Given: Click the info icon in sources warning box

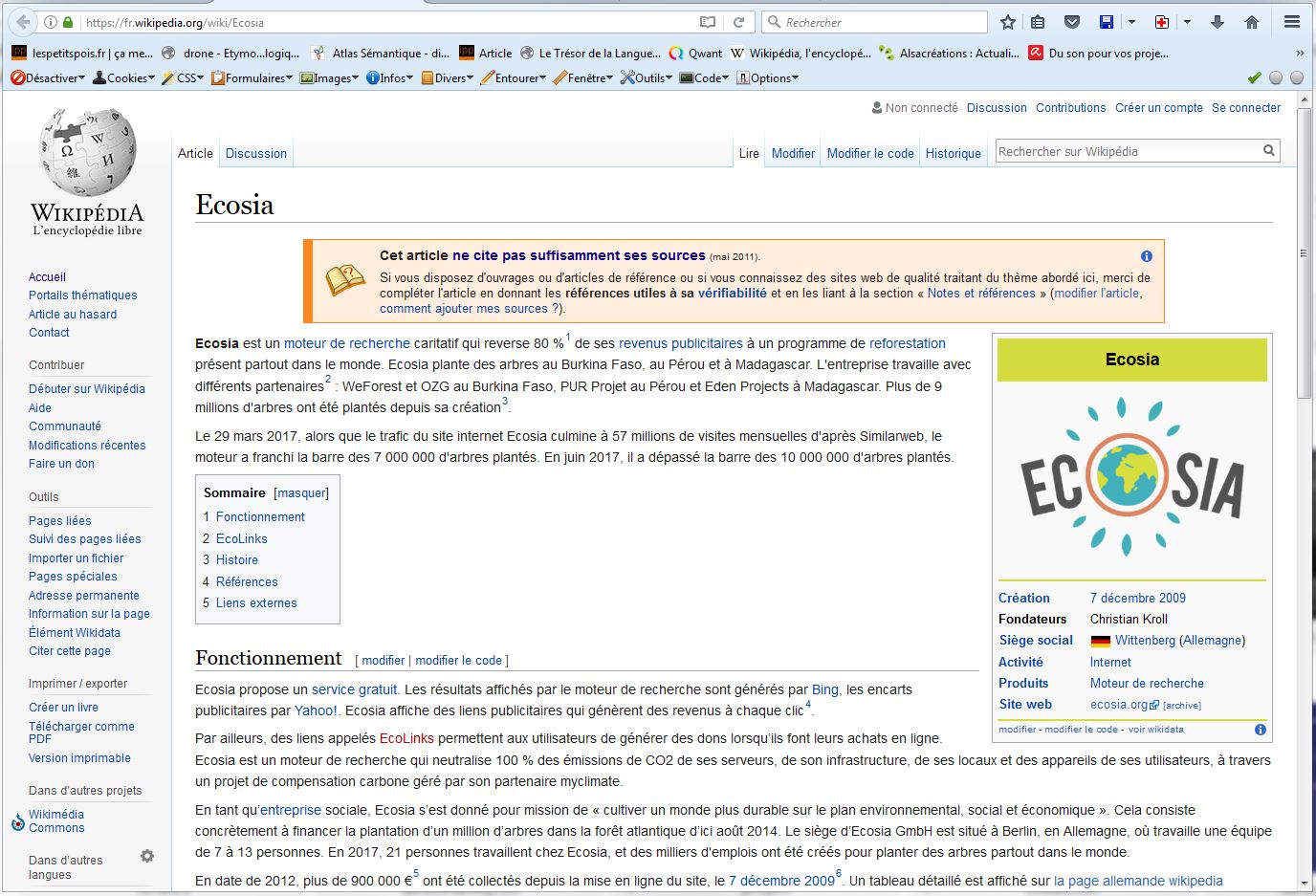Looking at the screenshot, I should point(1147,256).
